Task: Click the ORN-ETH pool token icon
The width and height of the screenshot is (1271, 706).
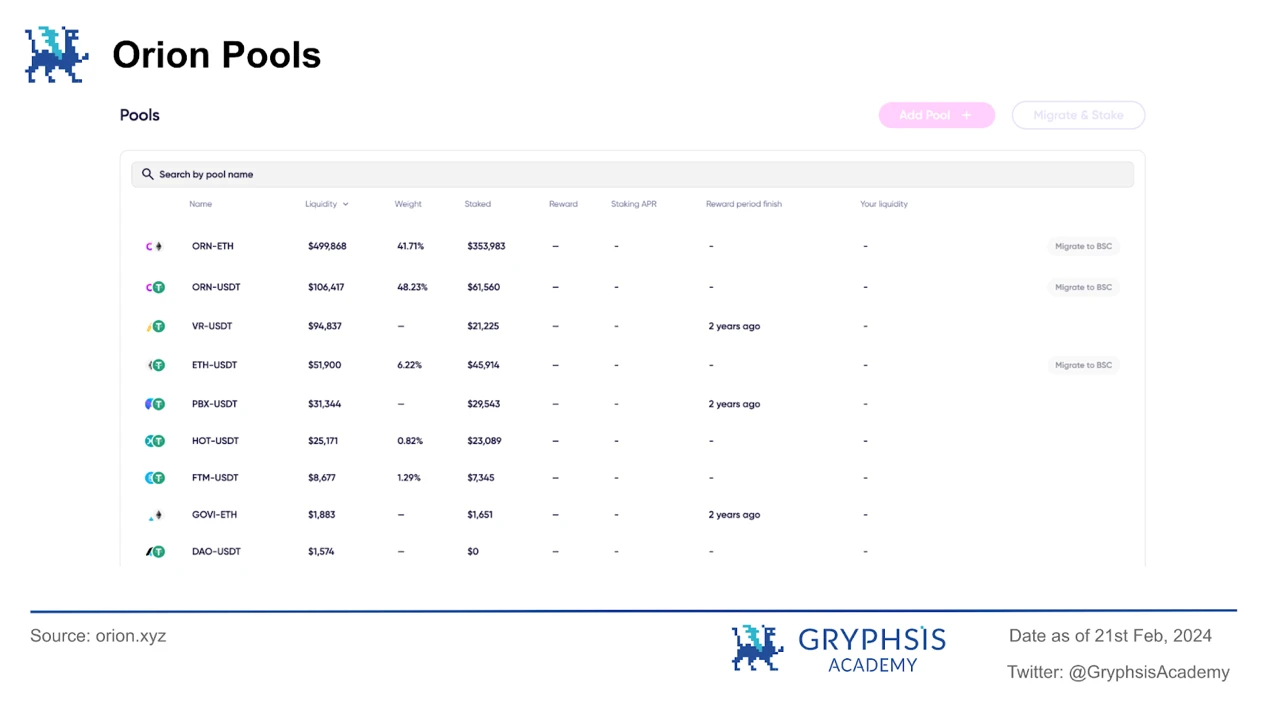Action: tap(154, 246)
